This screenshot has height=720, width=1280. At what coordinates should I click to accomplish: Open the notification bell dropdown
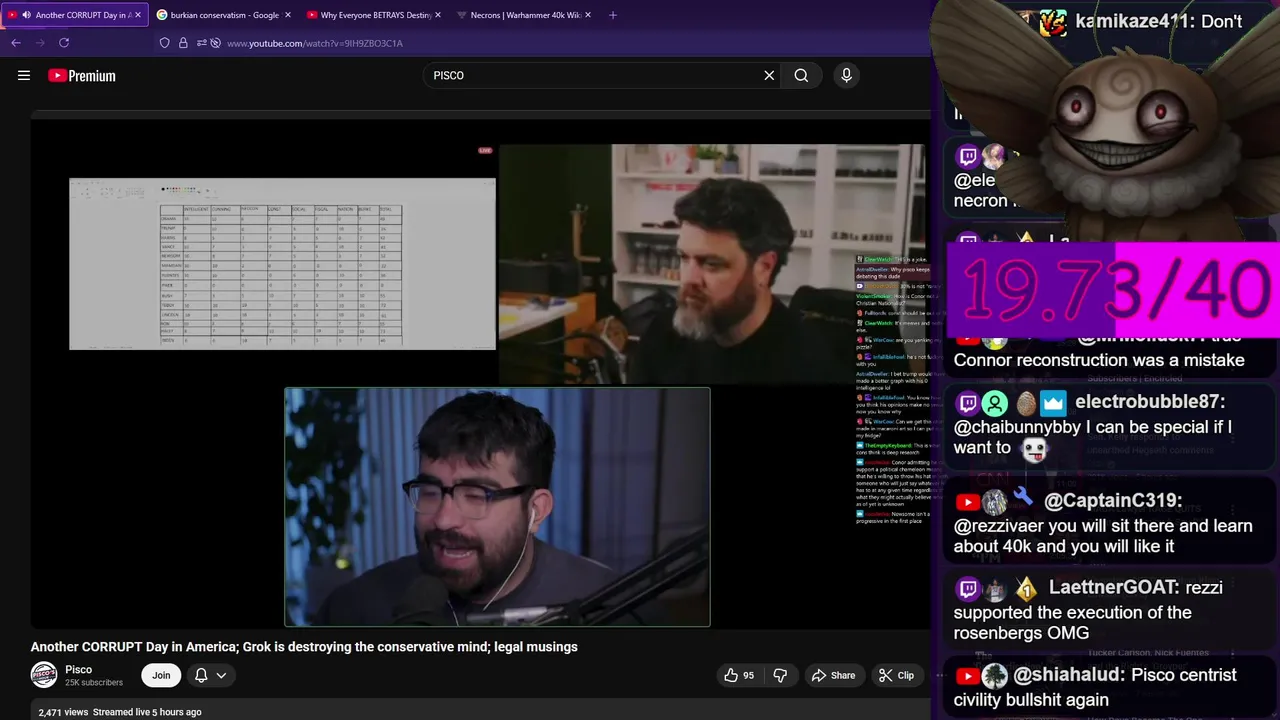click(210, 675)
